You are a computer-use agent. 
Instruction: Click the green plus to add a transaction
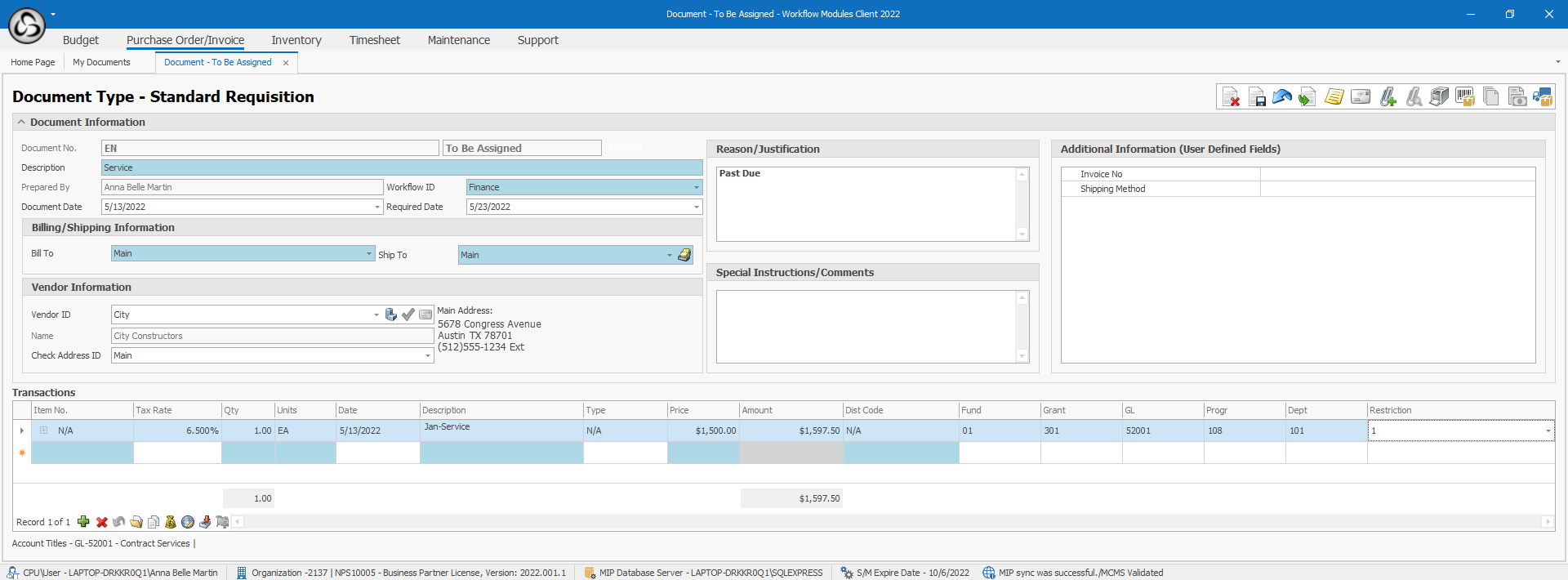[83, 522]
